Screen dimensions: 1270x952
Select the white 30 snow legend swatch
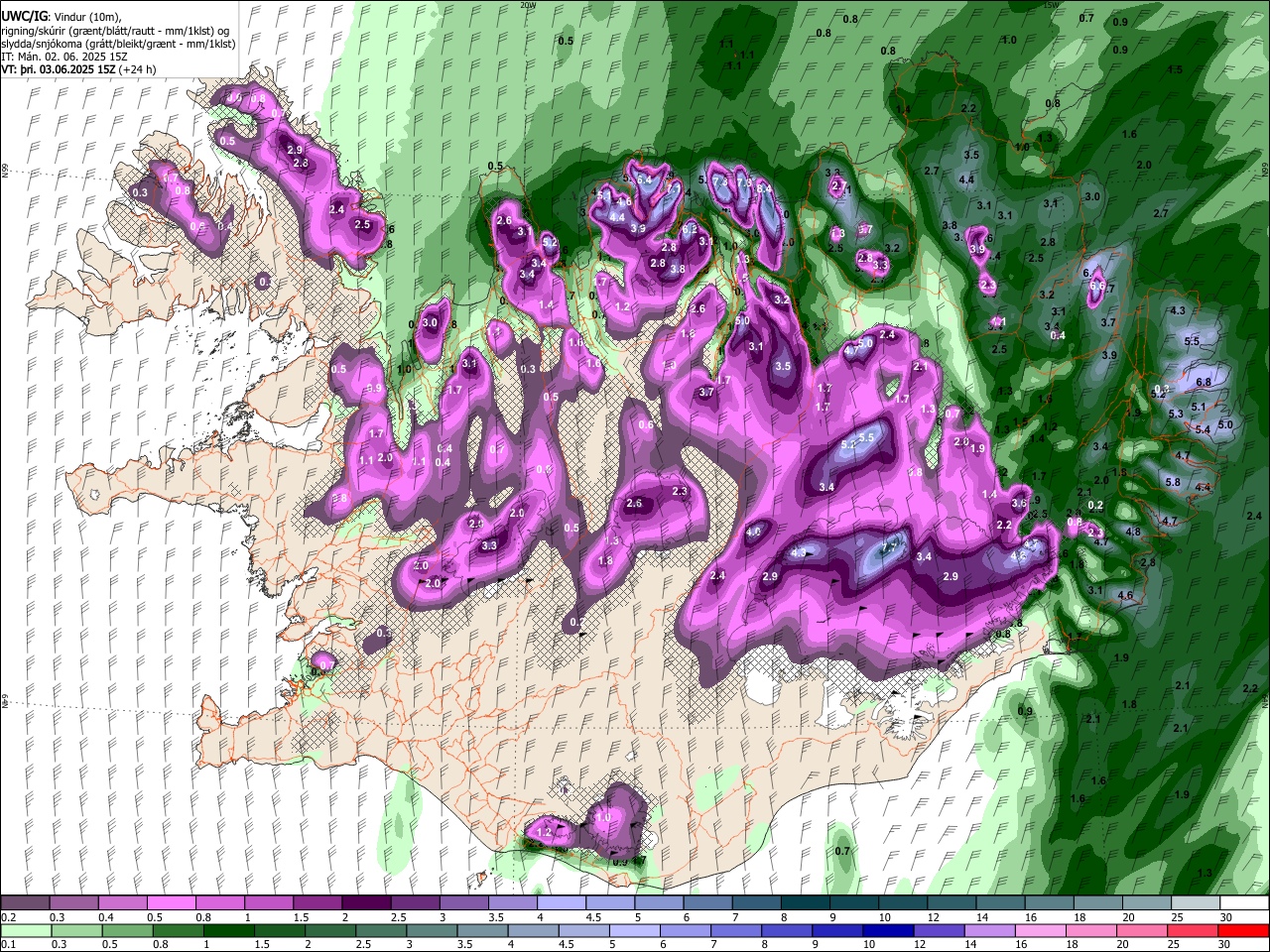(x=1244, y=903)
